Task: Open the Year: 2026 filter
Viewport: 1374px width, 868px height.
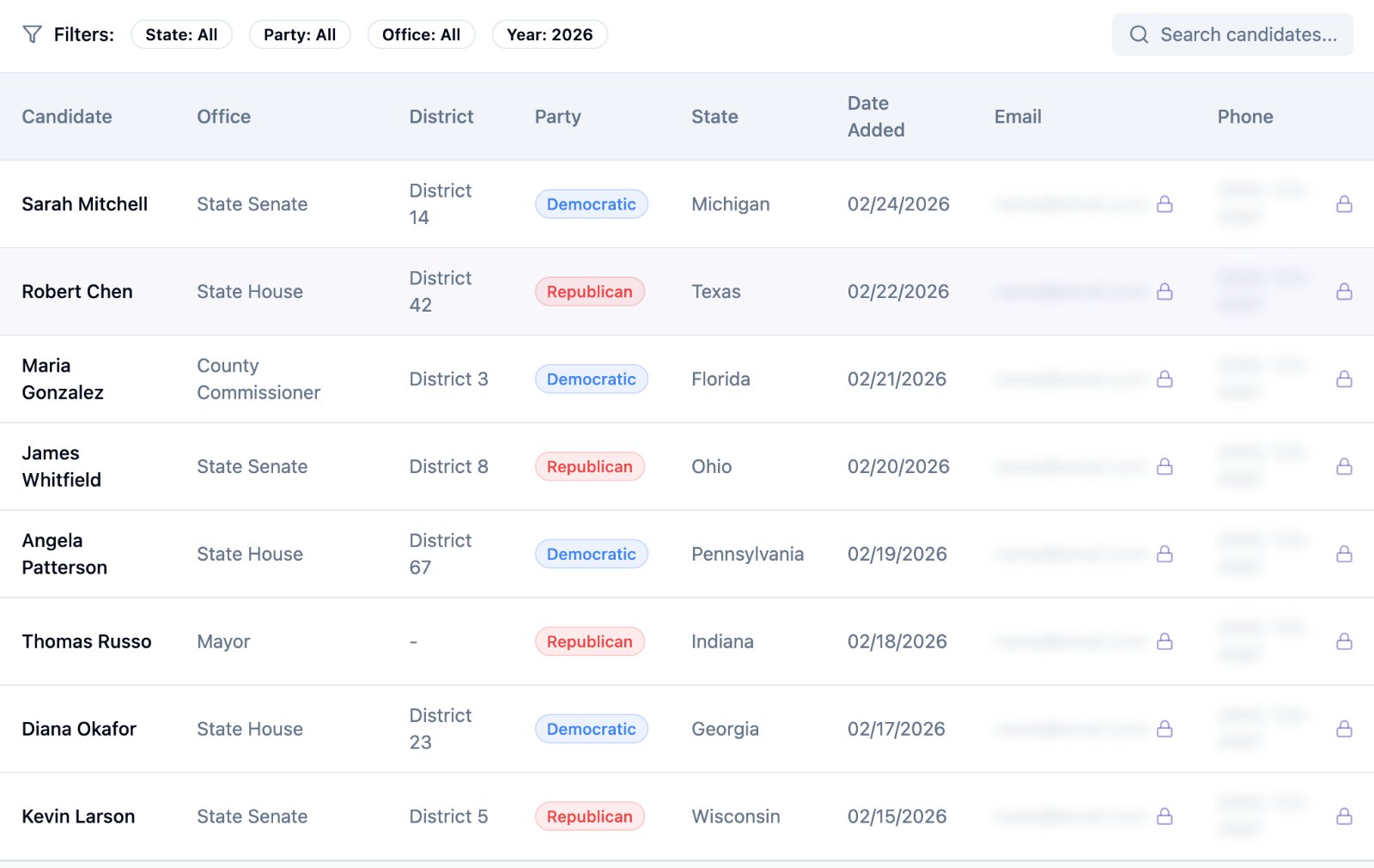Action: 550,34
